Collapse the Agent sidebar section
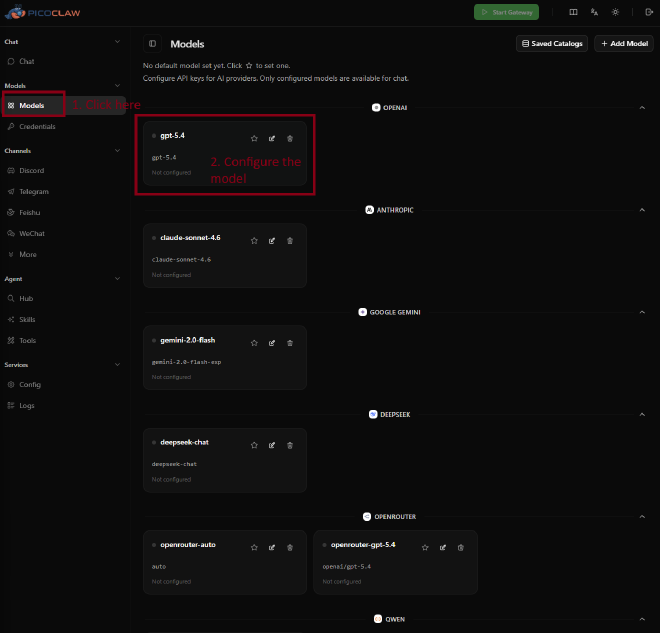This screenshot has height=633, width=660. pos(117,279)
